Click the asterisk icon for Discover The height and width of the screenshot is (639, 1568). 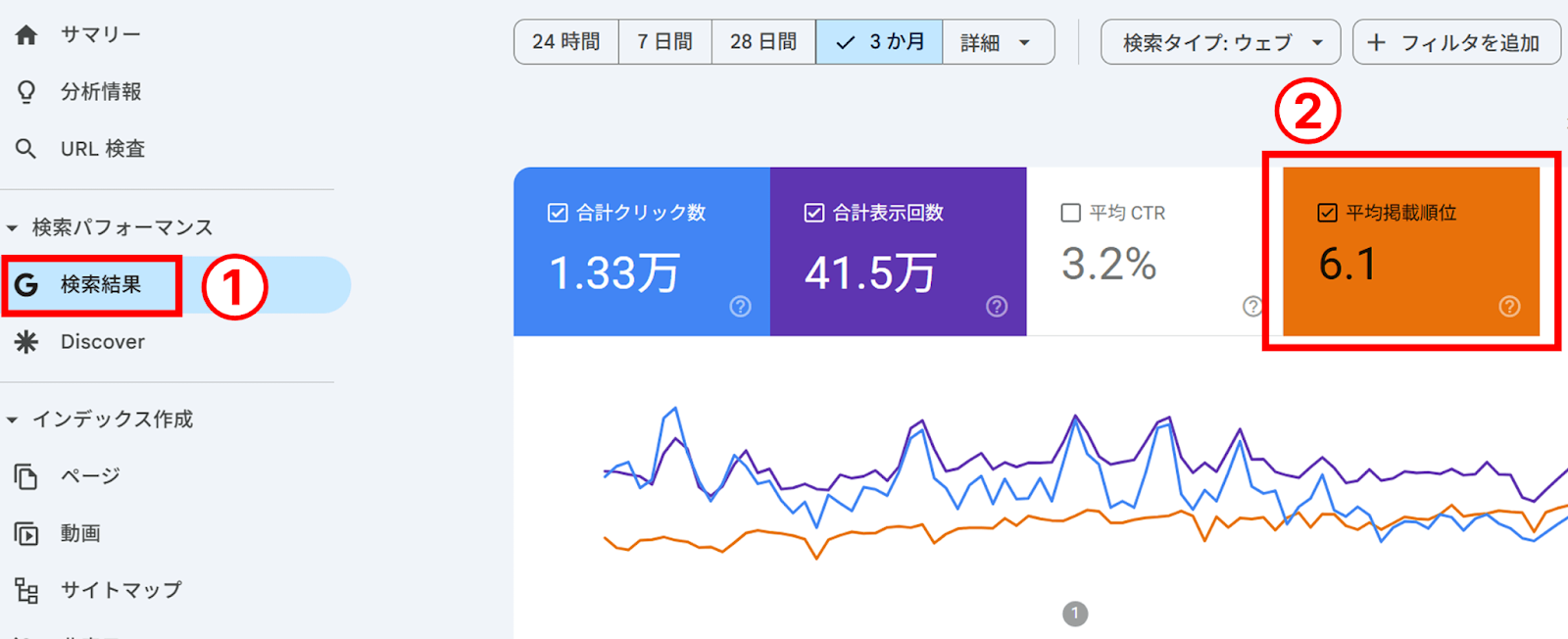[x=26, y=342]
